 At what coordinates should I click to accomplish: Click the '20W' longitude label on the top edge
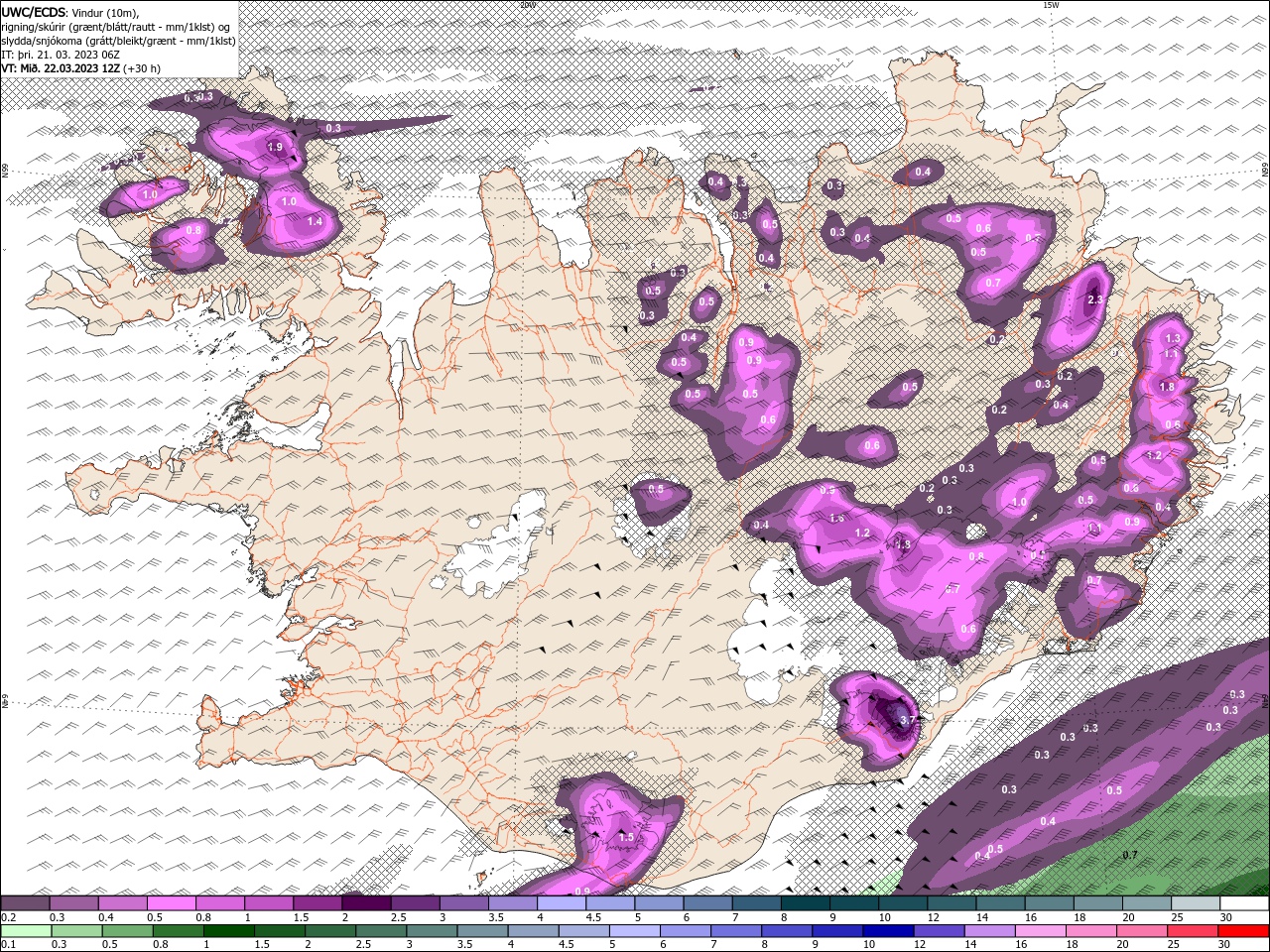pyautogui.click(x=528, y=4)
